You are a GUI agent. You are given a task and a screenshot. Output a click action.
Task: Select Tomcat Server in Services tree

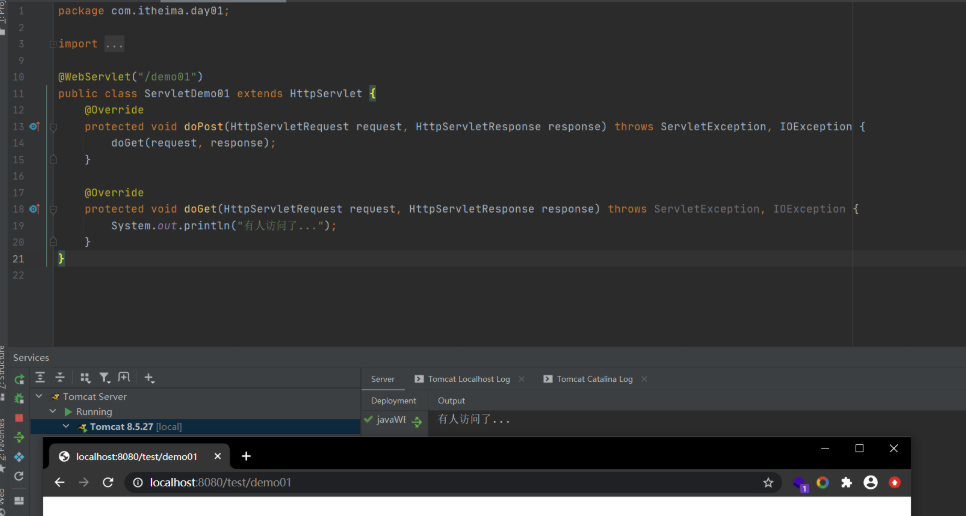pyautogui.click(x=94, y=397)
